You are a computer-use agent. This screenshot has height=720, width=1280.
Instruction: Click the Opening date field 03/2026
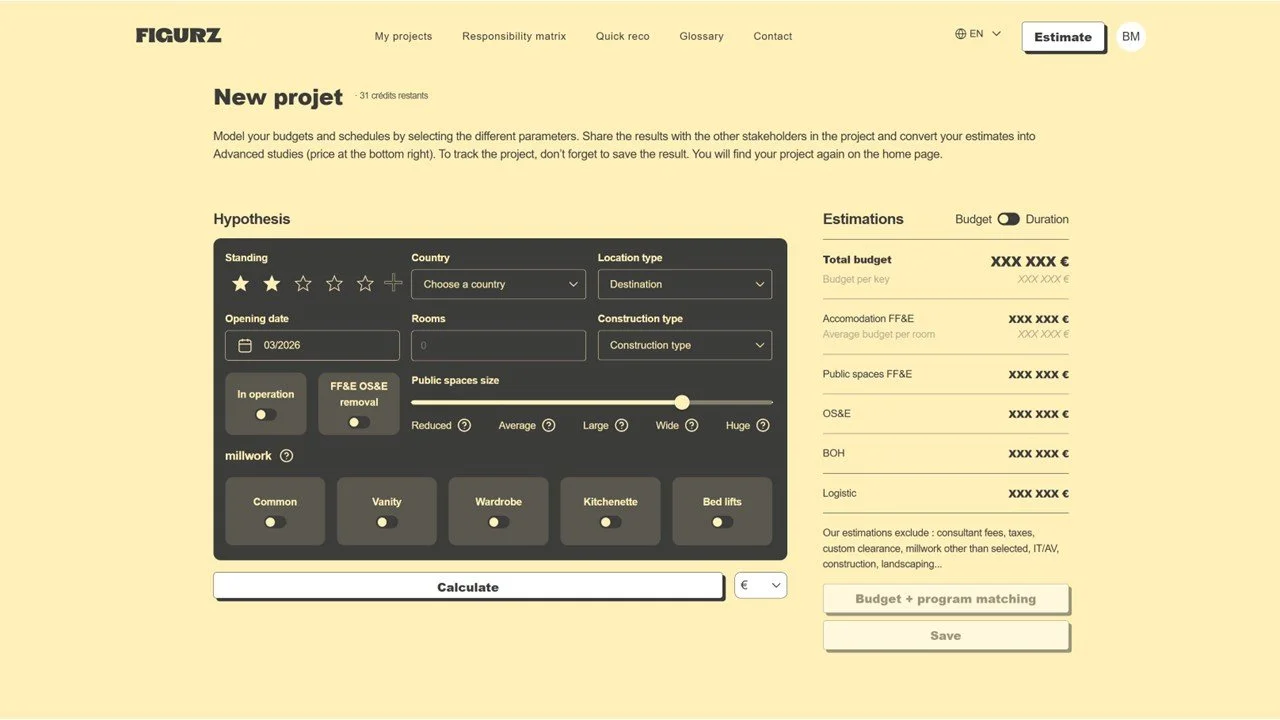(312, 345)
